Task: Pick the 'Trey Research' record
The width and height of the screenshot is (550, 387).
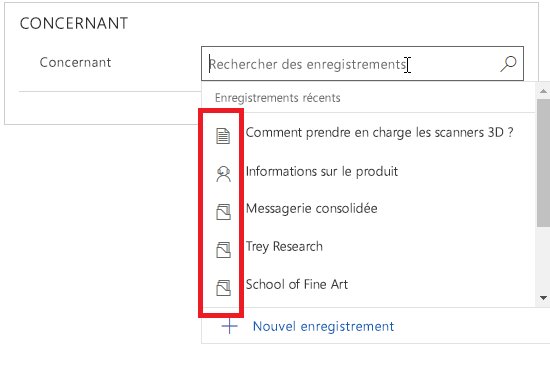Action: tap(284, 246)
